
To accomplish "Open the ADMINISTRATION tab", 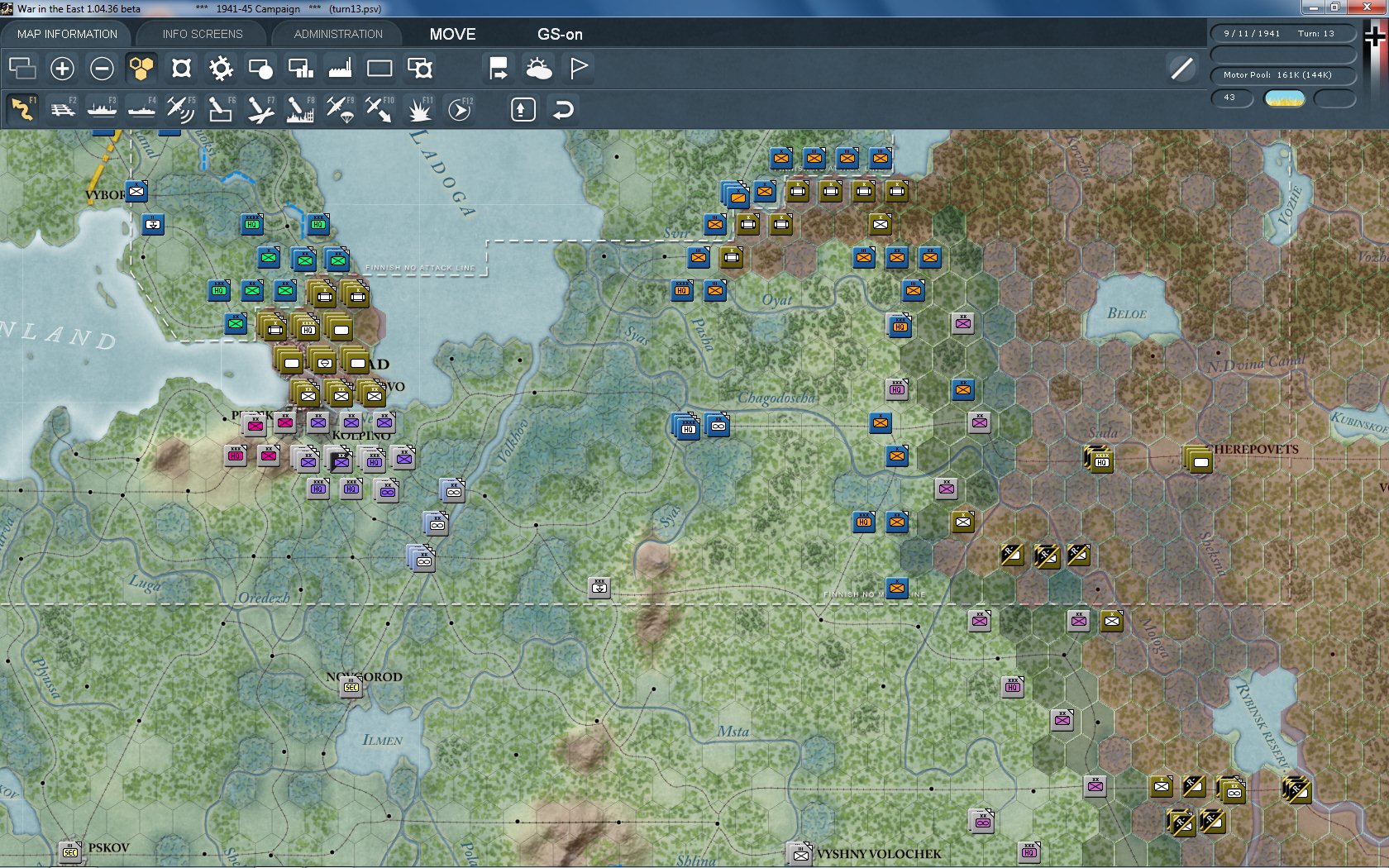I will click(338, 34).
